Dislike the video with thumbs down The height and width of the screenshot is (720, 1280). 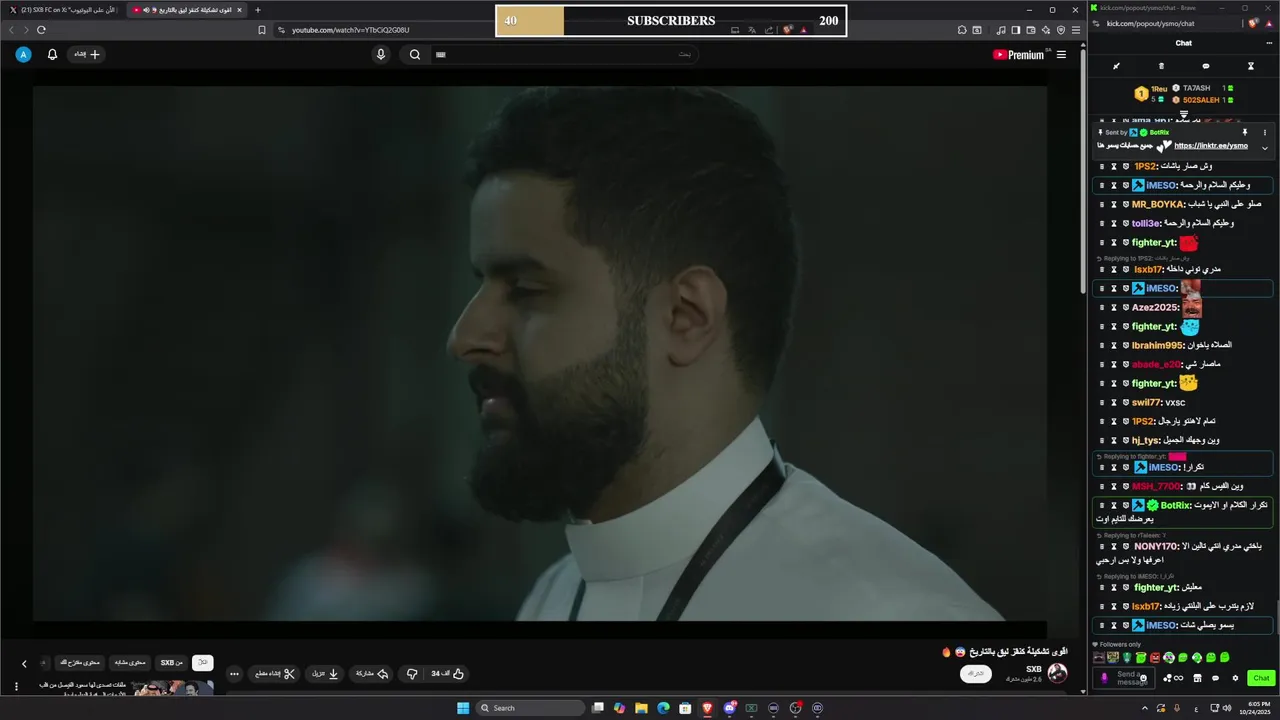[411, 674]
